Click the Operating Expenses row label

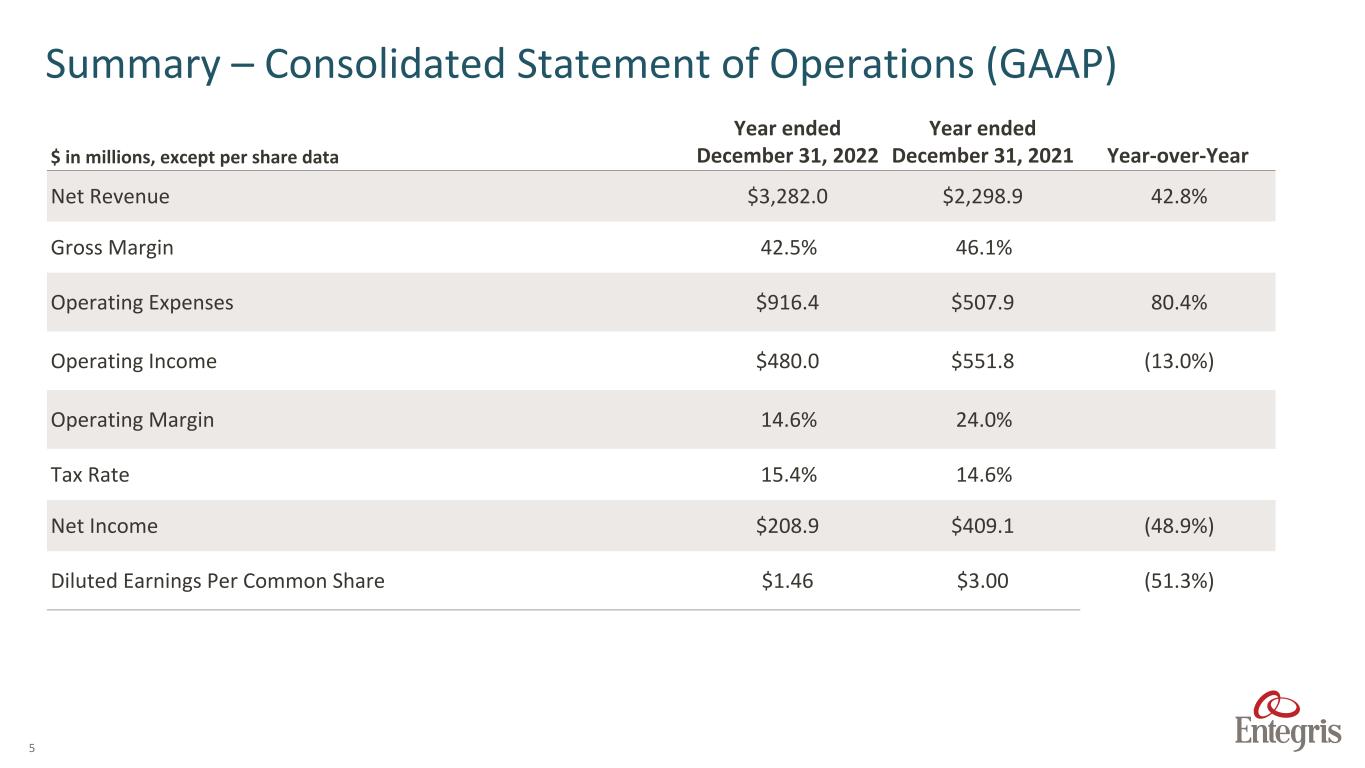pos(142,303)
